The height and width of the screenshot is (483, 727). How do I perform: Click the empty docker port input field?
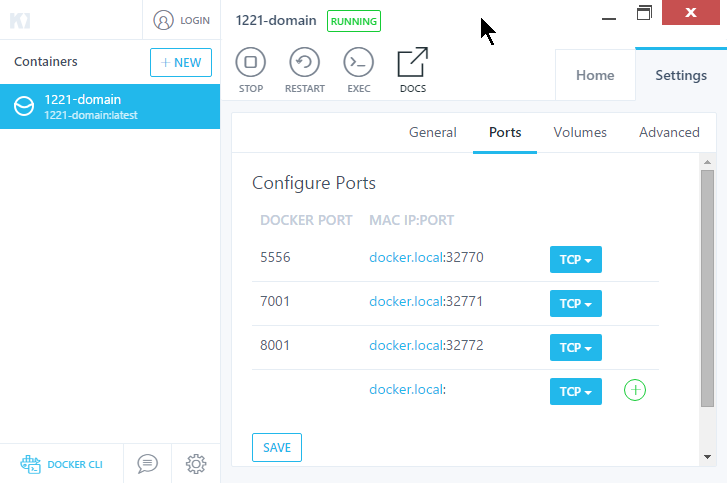click(x=306, y=390)
